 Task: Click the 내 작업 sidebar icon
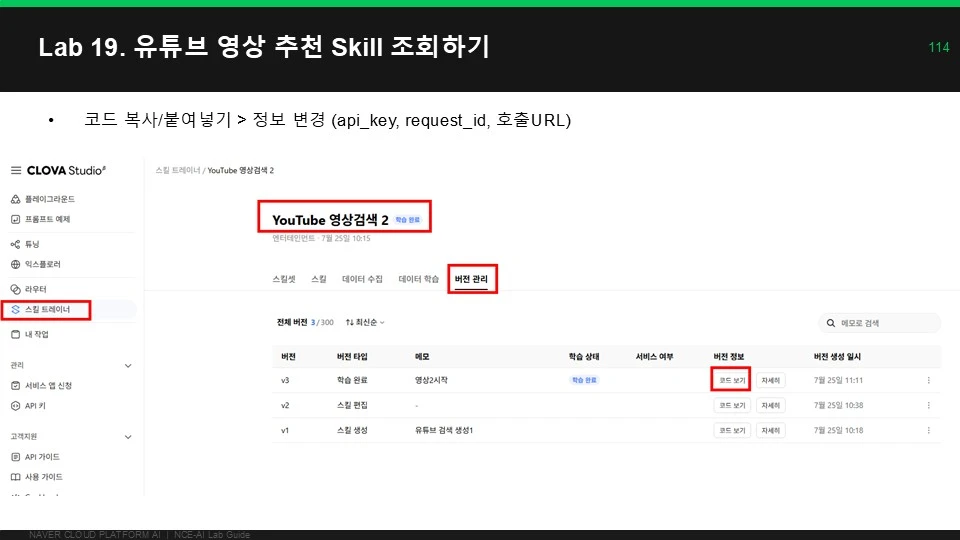pos(16,334)
